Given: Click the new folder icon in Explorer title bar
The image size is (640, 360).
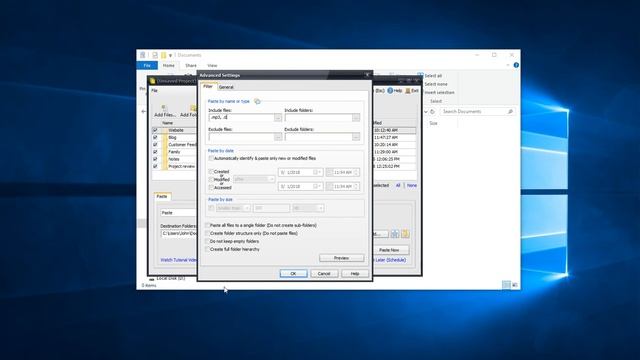Looking at the screenshot, I should click(x=163, y=55).
